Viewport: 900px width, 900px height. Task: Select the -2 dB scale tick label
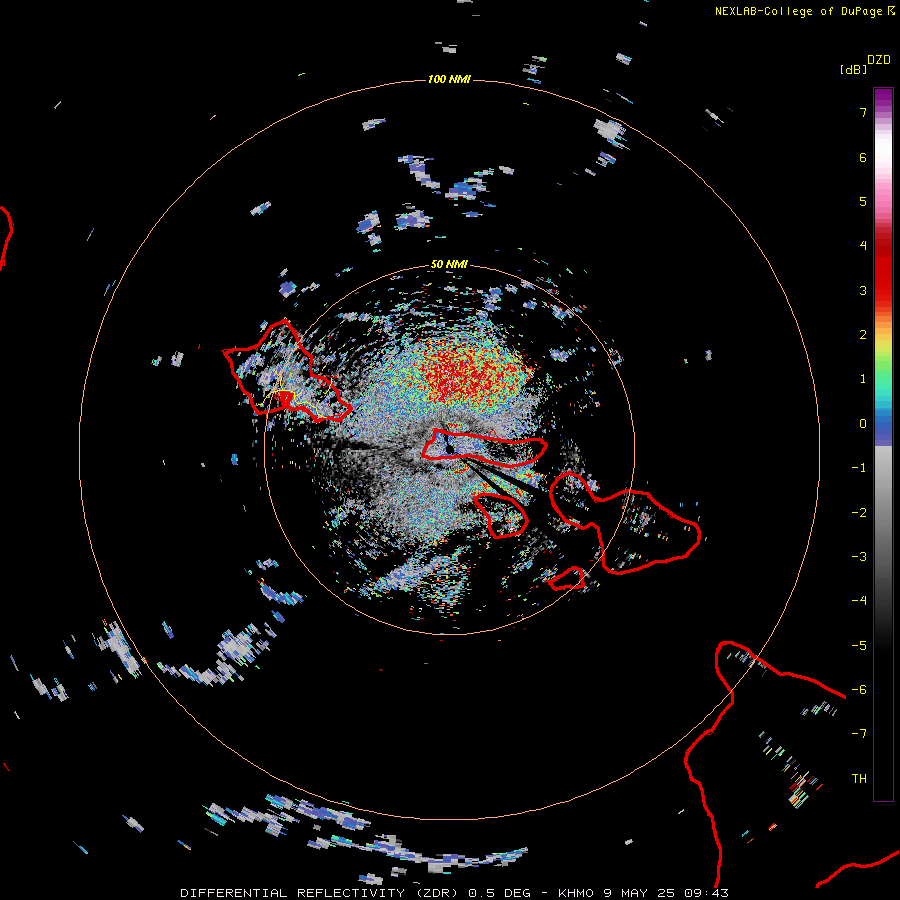coord(859,513)
